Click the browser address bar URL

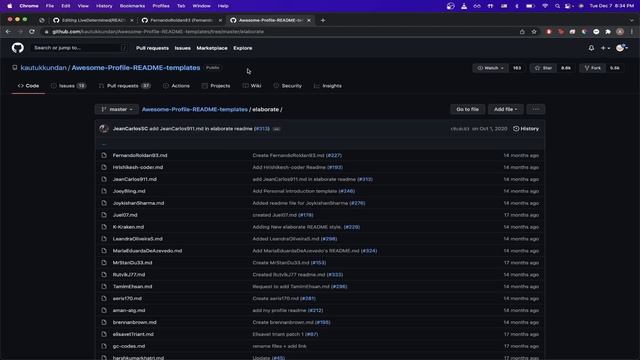(158, 31)
